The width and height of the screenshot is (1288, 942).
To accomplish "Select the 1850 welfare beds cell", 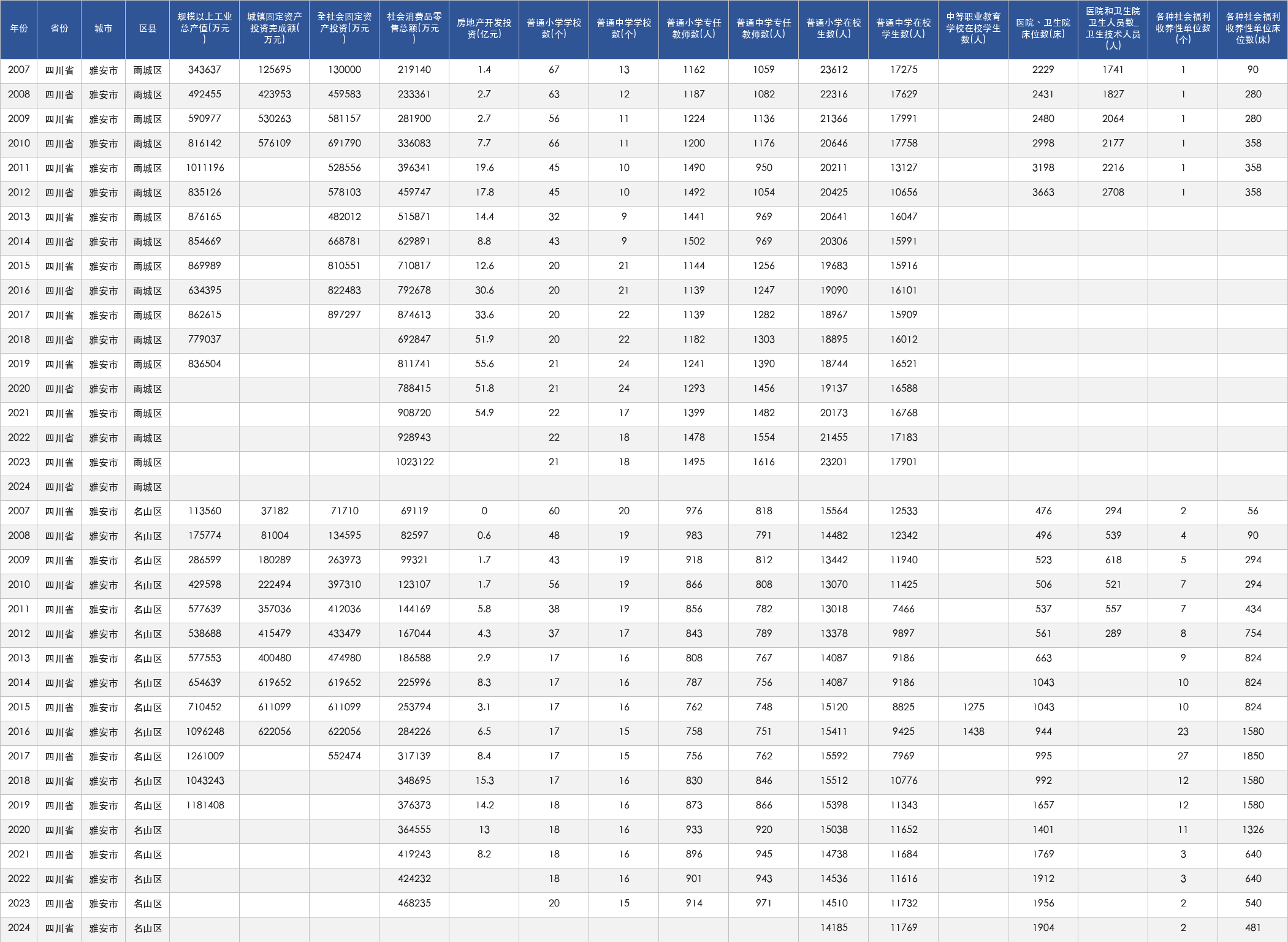I will click(1253, 757).
